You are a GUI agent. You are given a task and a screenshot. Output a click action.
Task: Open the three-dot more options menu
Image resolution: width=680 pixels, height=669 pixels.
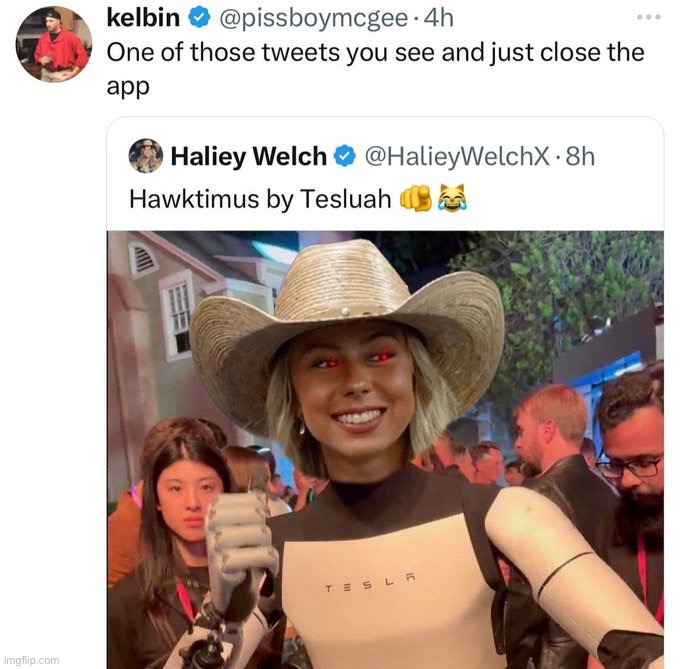coord(649,17)
